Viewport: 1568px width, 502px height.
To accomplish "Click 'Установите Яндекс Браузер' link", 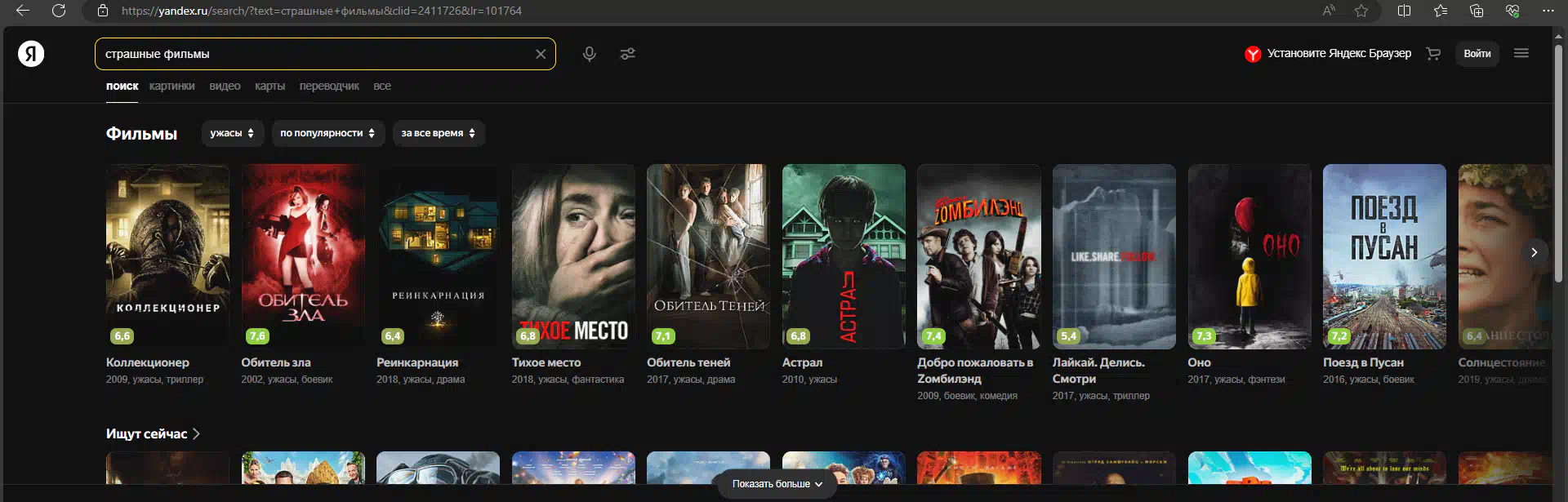I will (1339, 53).
